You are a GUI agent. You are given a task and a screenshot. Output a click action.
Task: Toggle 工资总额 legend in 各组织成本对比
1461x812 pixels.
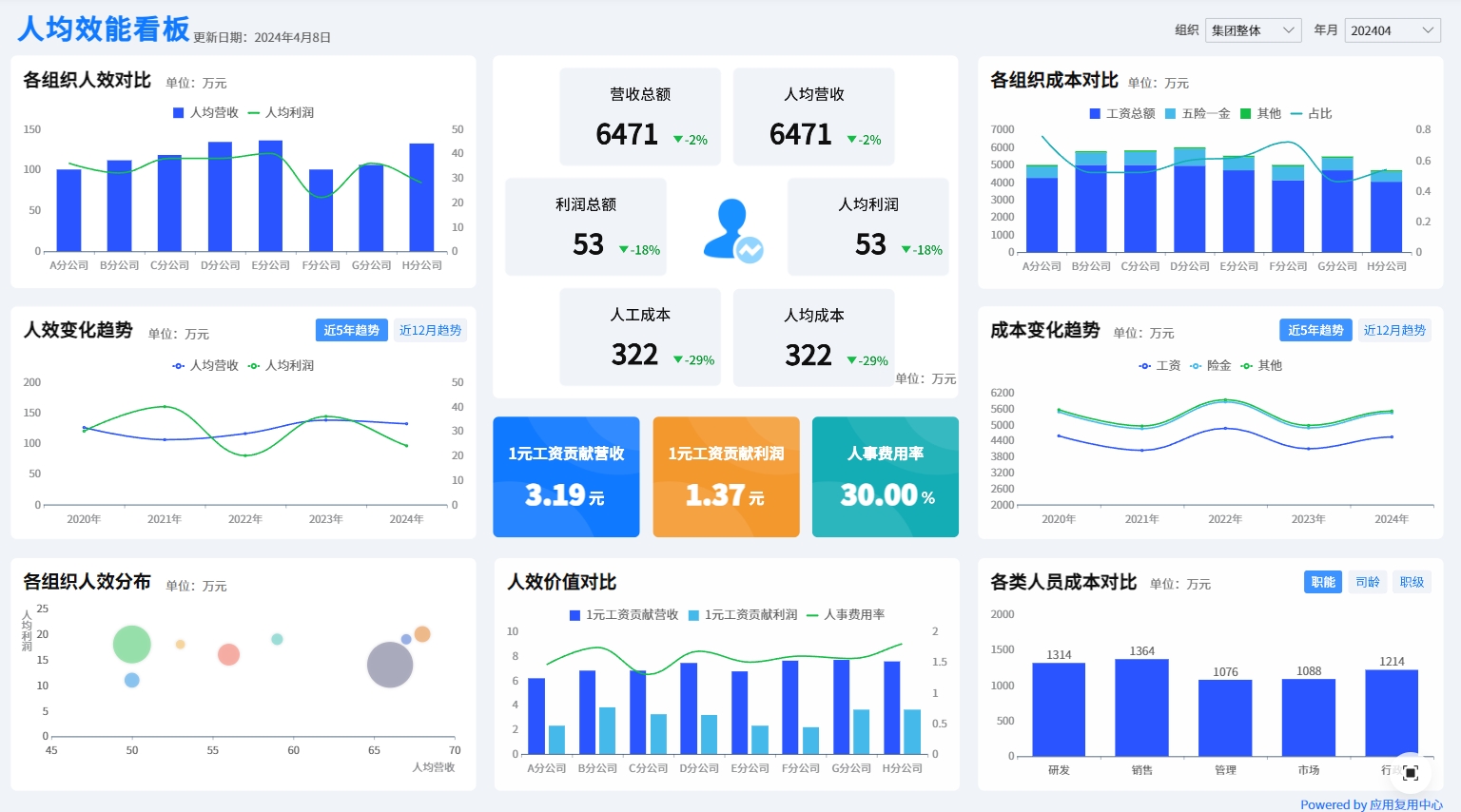point(1122,113)
